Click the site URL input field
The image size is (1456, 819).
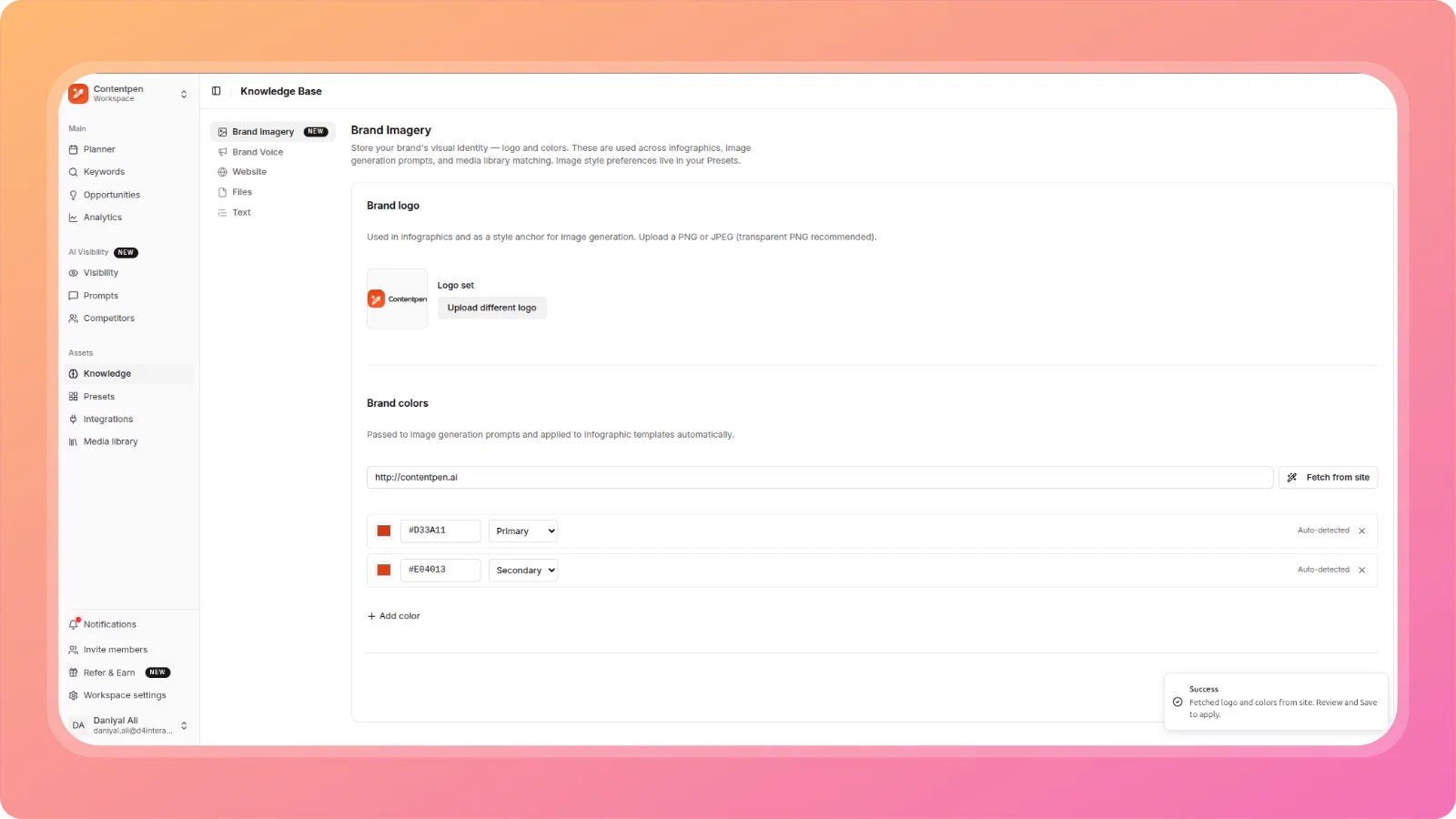point(820,477)
